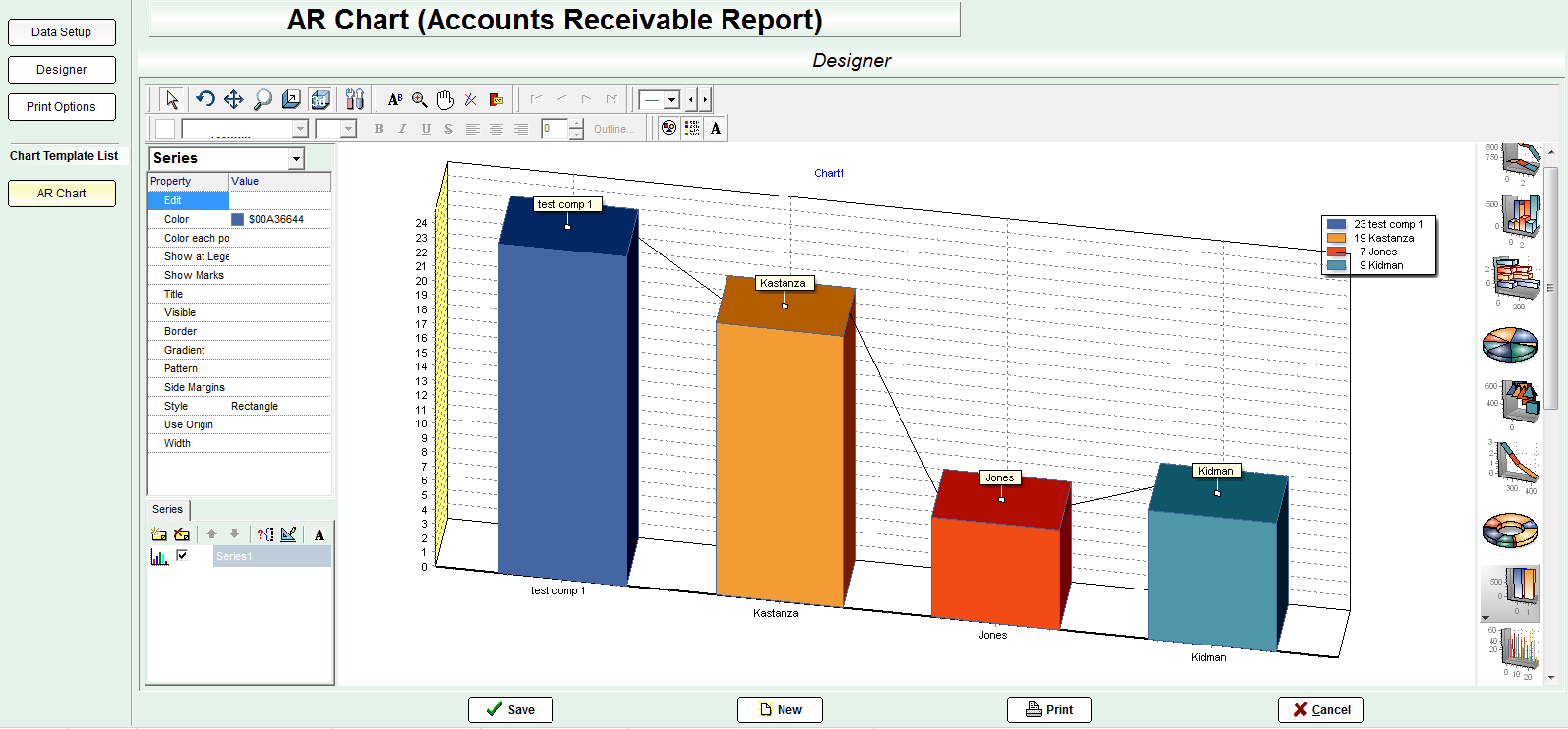Activate the move chart tool
The image size is (1568, 729).
233,99
